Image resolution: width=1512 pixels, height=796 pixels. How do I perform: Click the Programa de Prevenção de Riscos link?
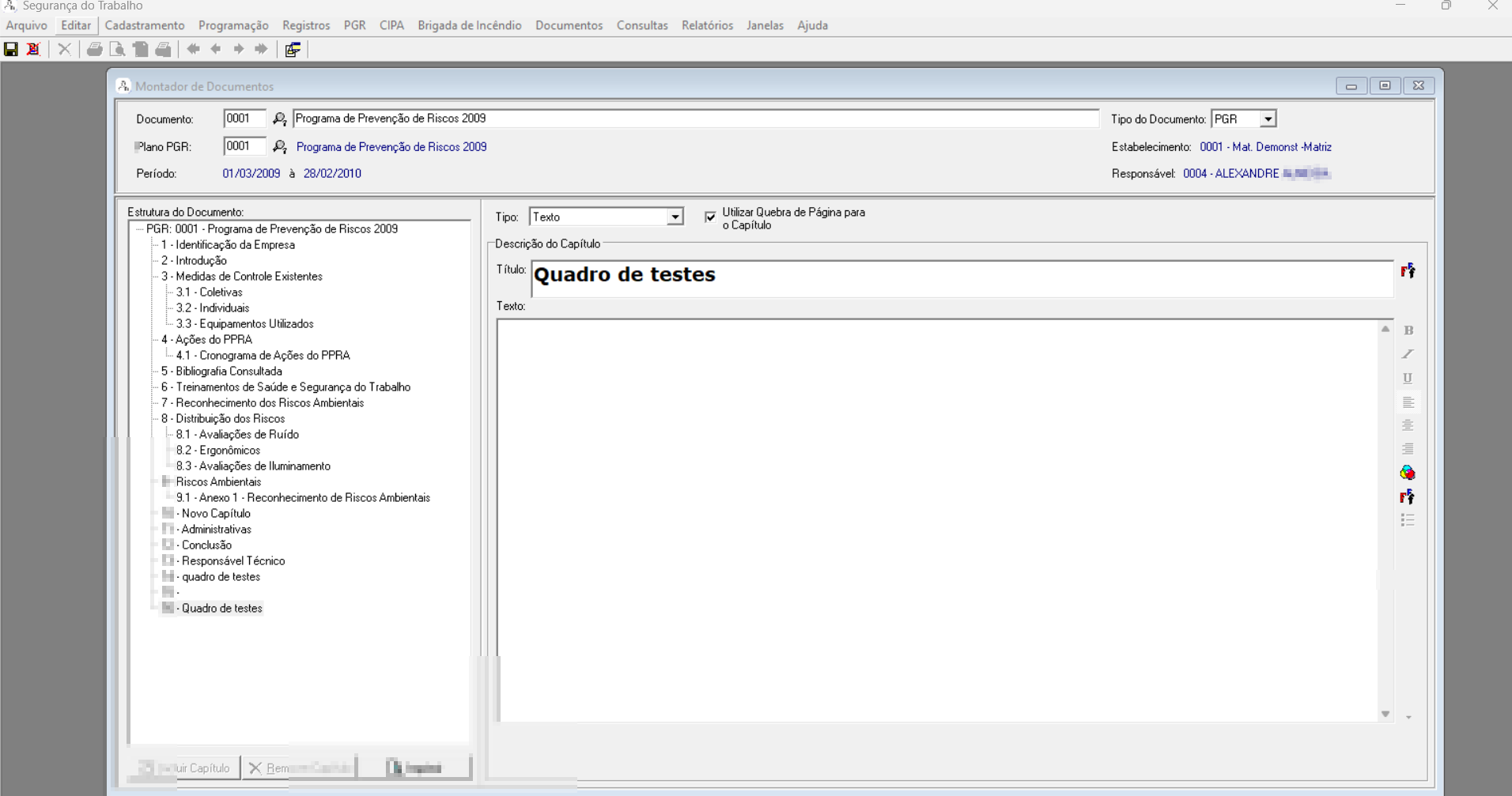391,146
